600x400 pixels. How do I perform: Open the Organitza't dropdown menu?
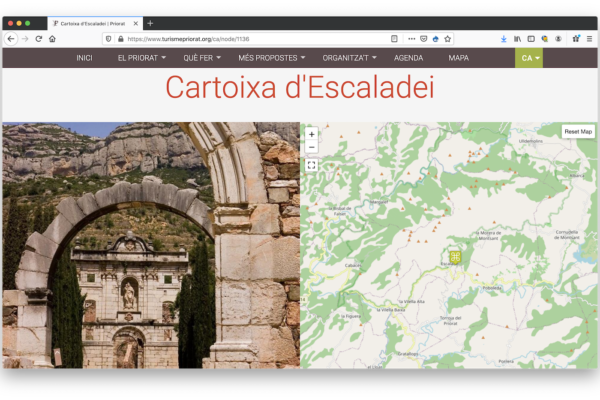point(350,58)
